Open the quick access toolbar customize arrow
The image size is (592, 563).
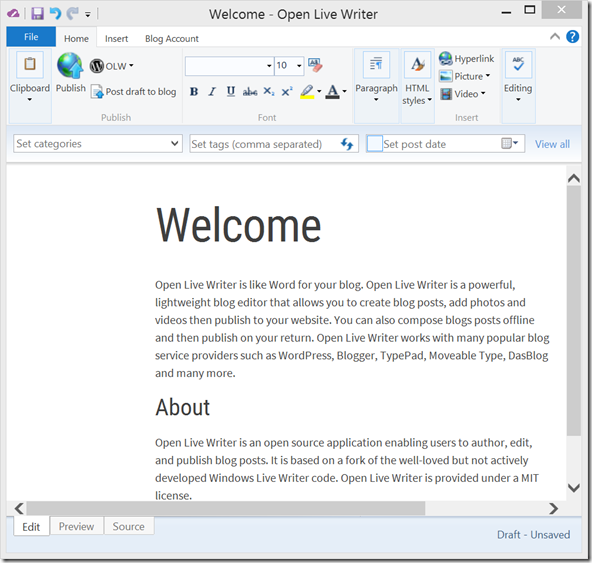88,15
